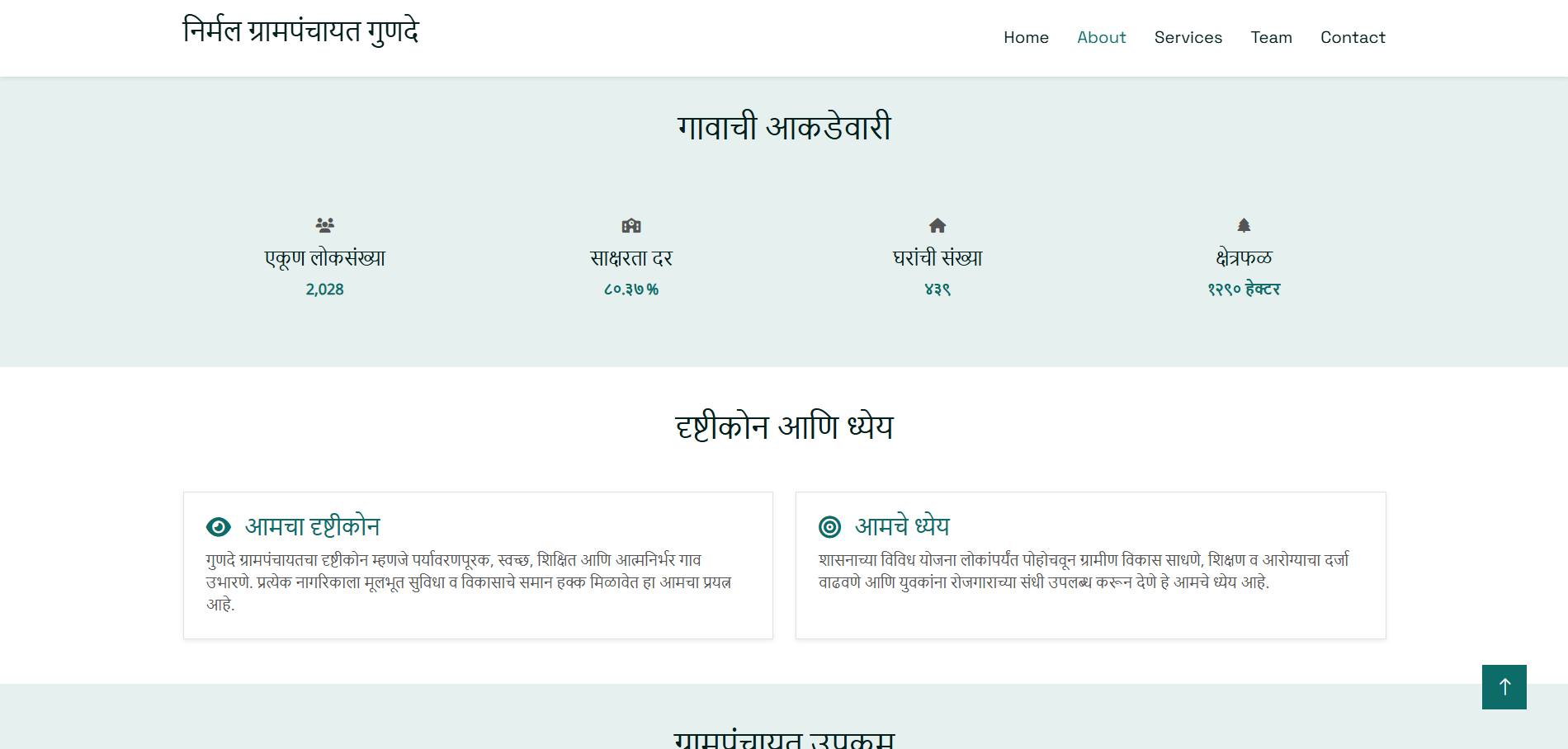Open the Services navigation link
The image size is (1568, 749).
click(1188, 38)
